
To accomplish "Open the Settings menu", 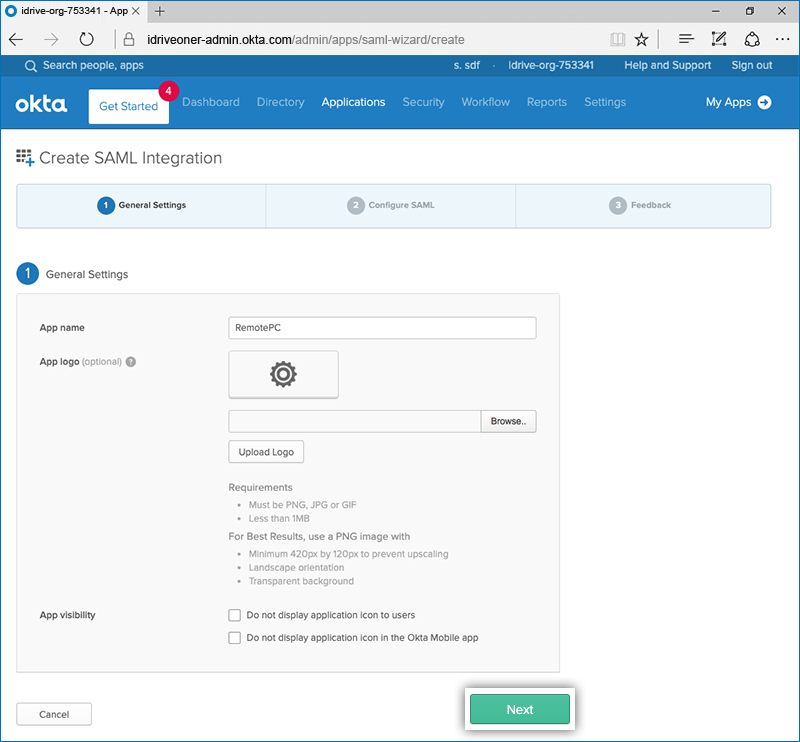I will click(605, 102).
